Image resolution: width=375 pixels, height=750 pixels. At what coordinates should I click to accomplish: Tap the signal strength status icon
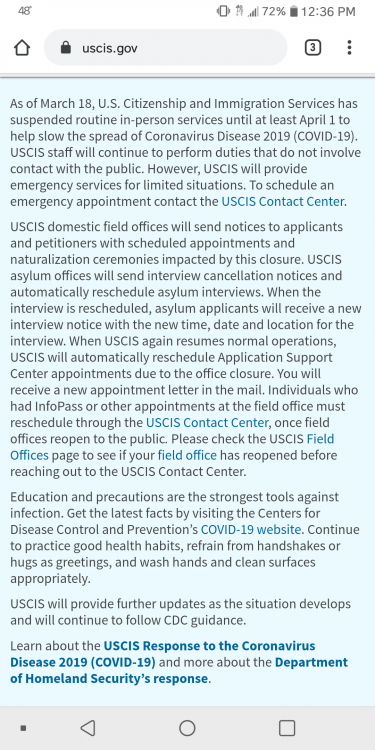pos(253,11)
